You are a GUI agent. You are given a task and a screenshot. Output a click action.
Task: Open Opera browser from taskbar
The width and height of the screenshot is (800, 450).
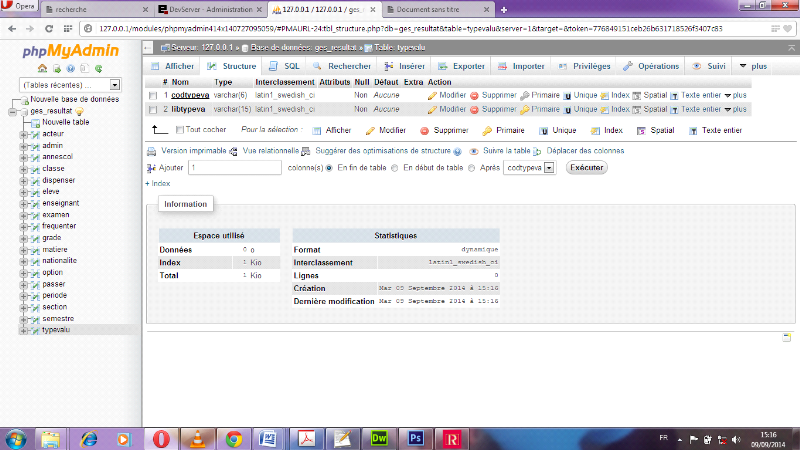(161, 439)
